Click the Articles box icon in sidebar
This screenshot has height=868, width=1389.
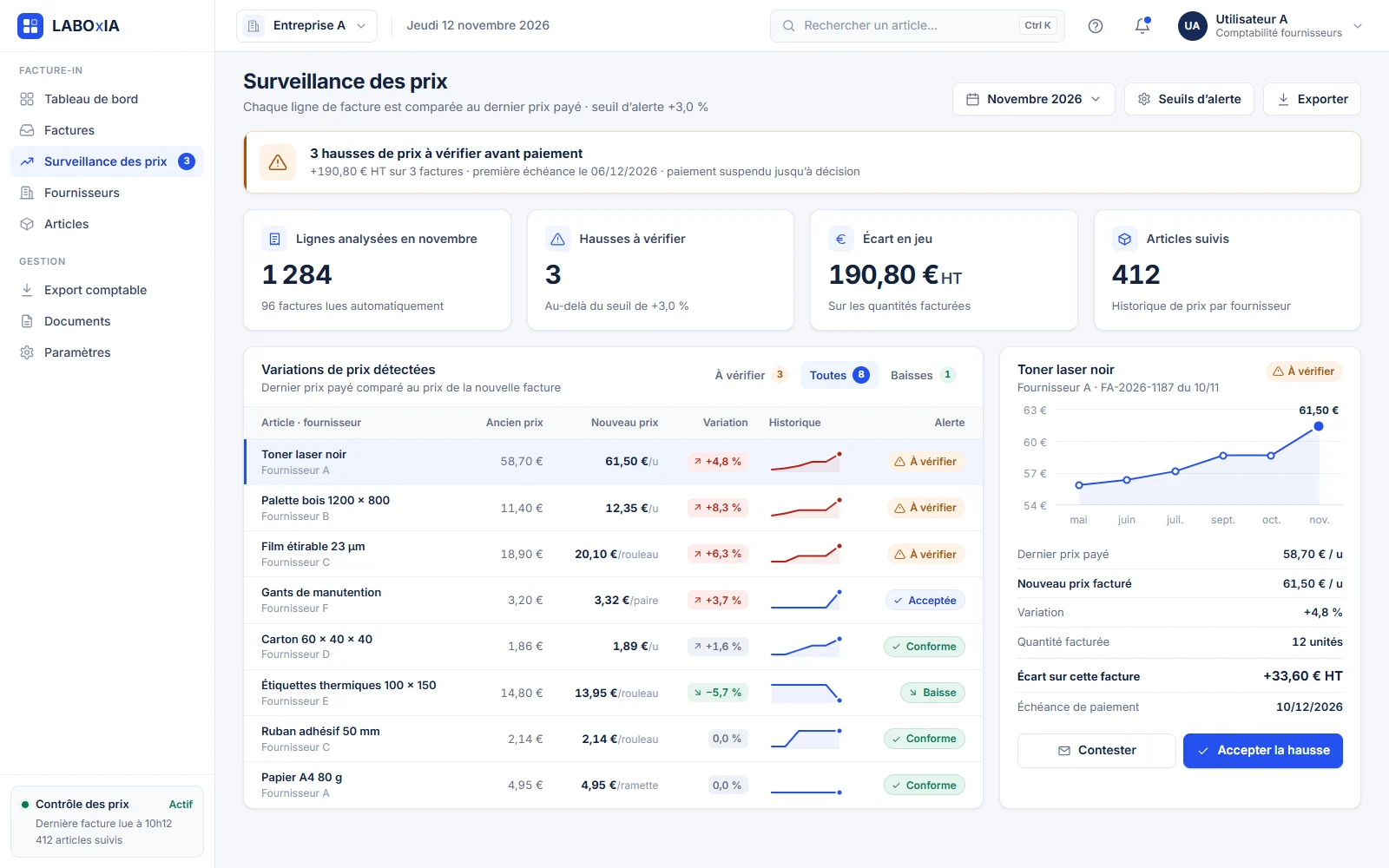pyautogui.click(x=27, y=224)
